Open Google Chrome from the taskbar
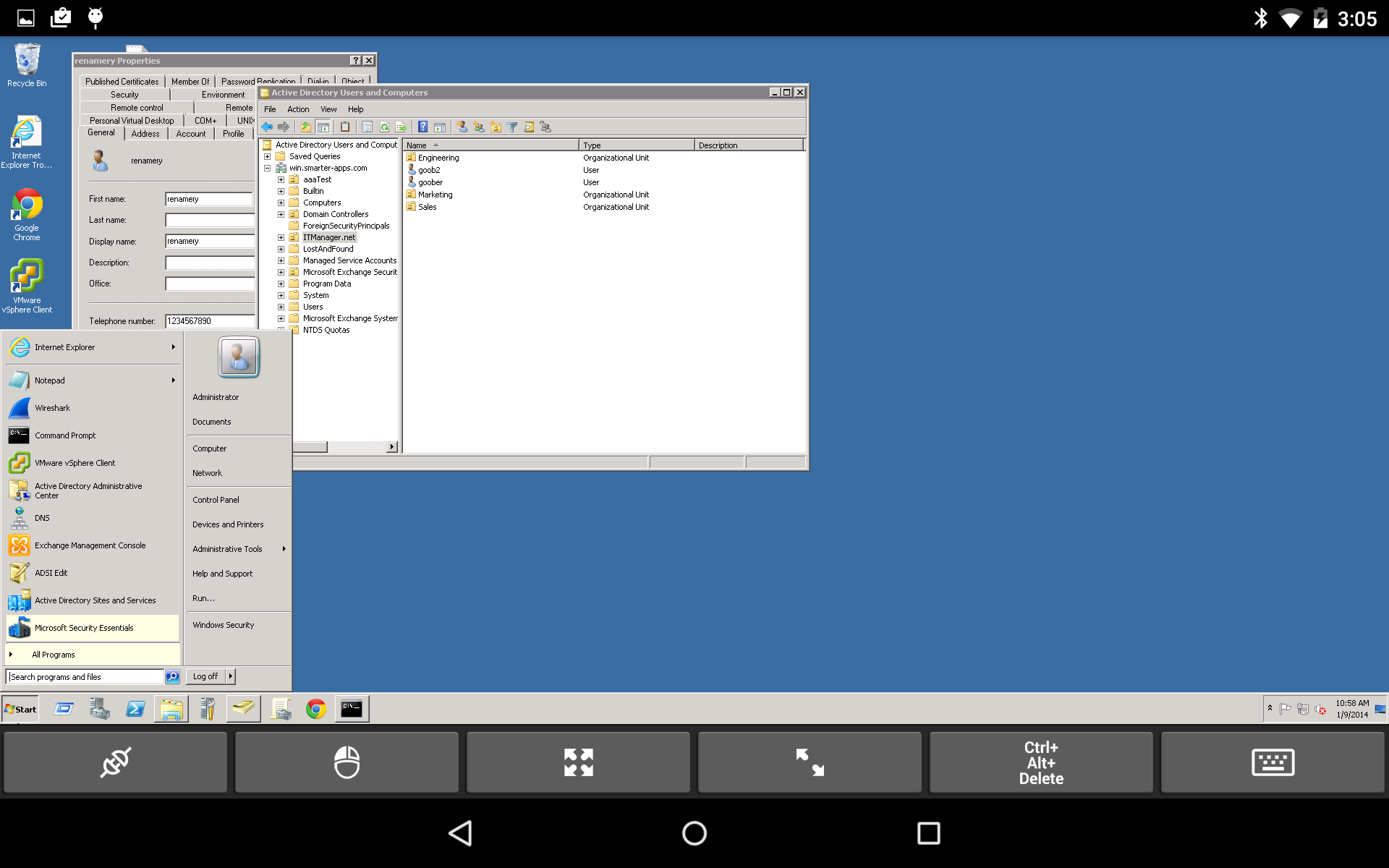Image resolution: width=1389 pixels, height=868 pixels. (316, 709)
